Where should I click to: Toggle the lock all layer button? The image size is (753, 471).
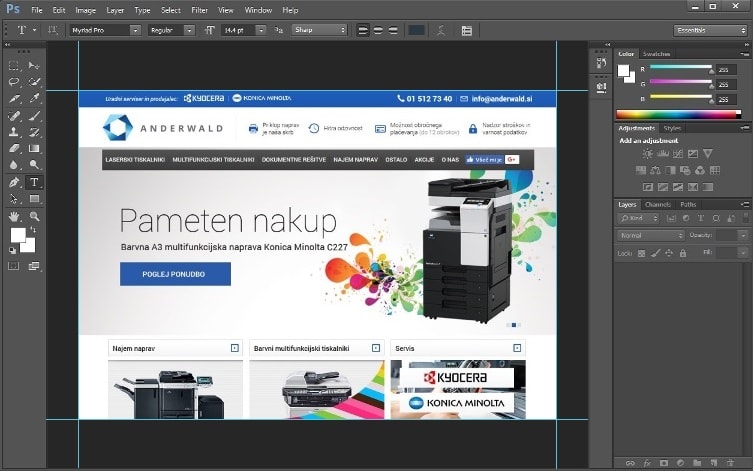click(684, 253)
